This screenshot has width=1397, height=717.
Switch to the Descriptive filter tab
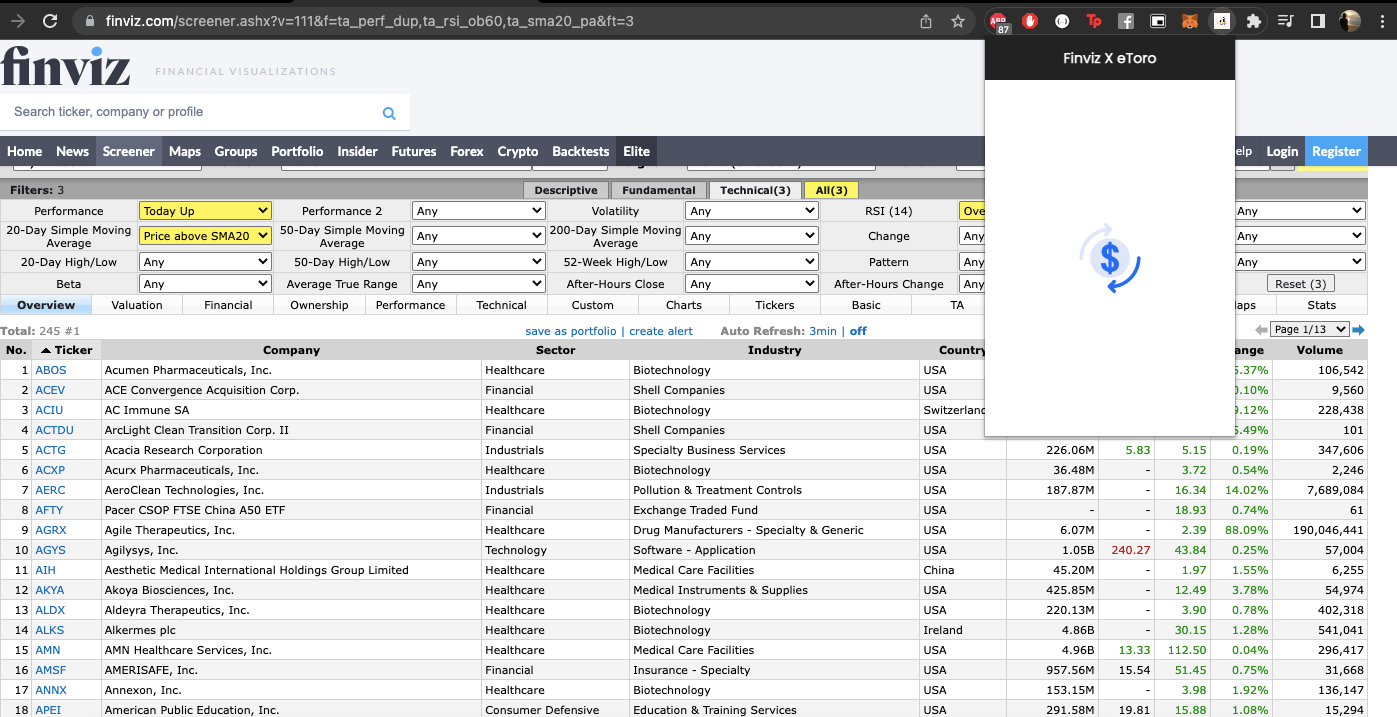click(565, 190)
